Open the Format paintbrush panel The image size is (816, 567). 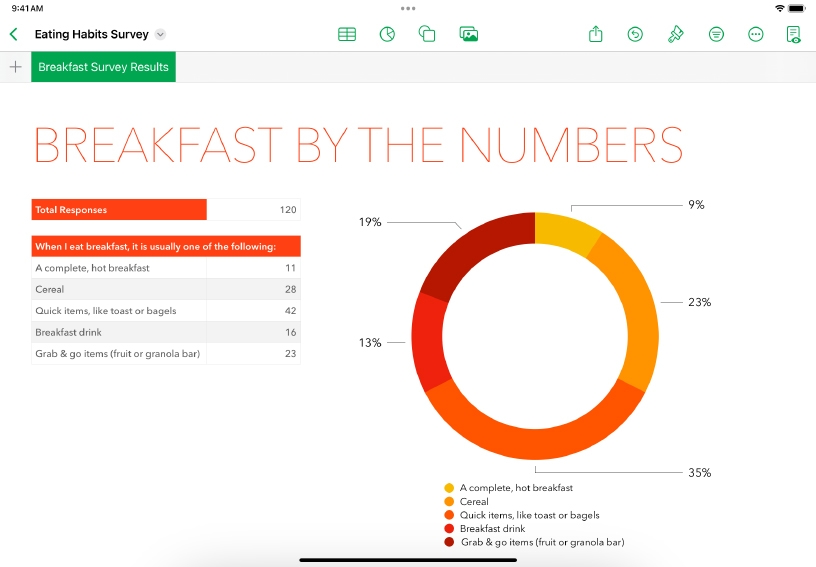[676, 34]
